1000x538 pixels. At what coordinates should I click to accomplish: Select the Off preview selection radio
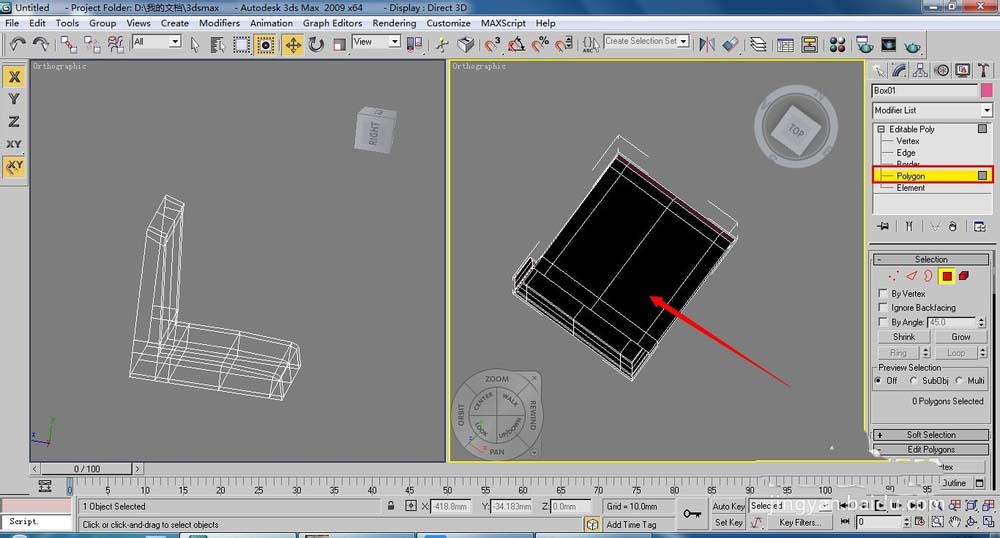(879, 381)
